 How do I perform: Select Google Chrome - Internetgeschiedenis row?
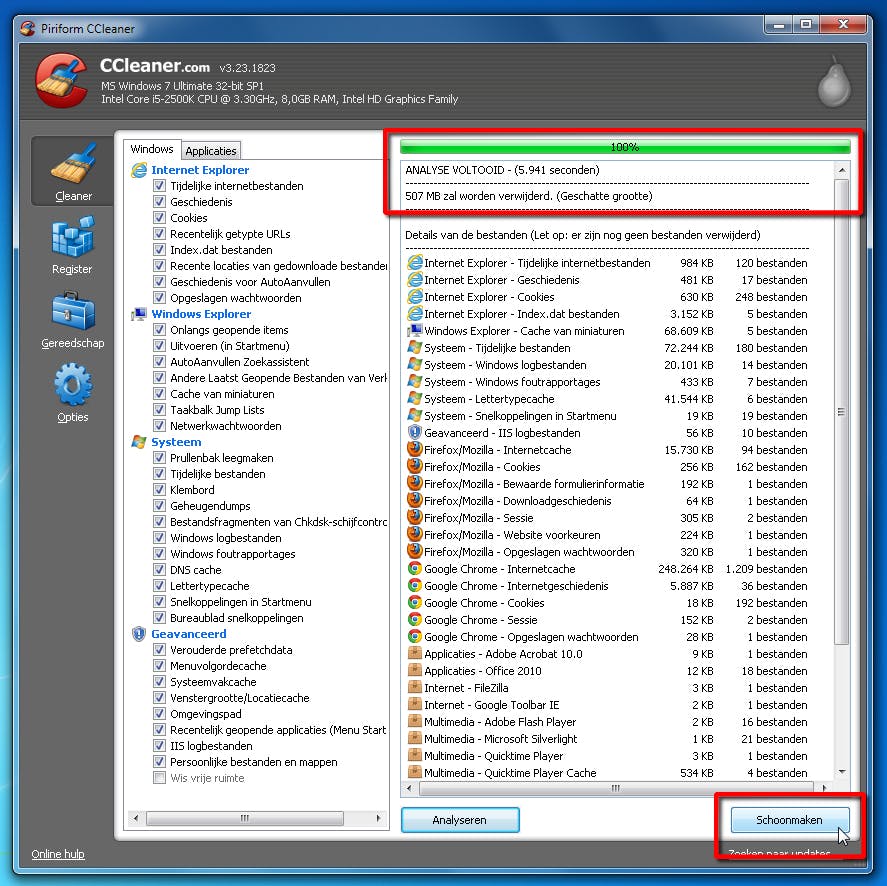tap(607, 586)
